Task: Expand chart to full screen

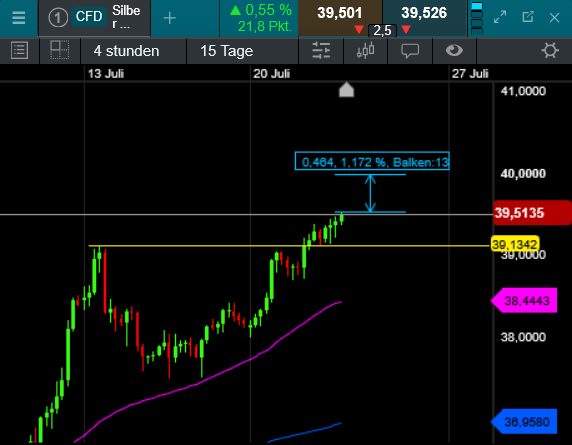Action: coord(500,17)
